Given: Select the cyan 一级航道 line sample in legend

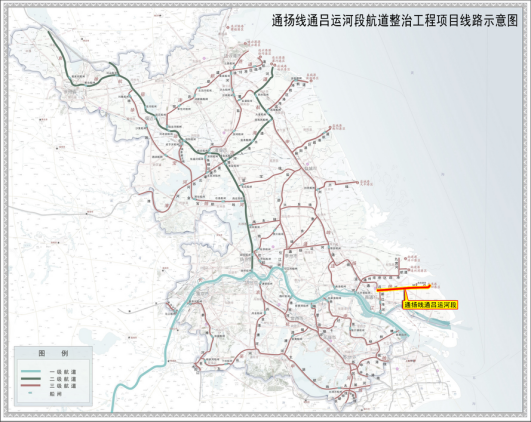Looking at the screenshot, I should click(x=30, y=372).
